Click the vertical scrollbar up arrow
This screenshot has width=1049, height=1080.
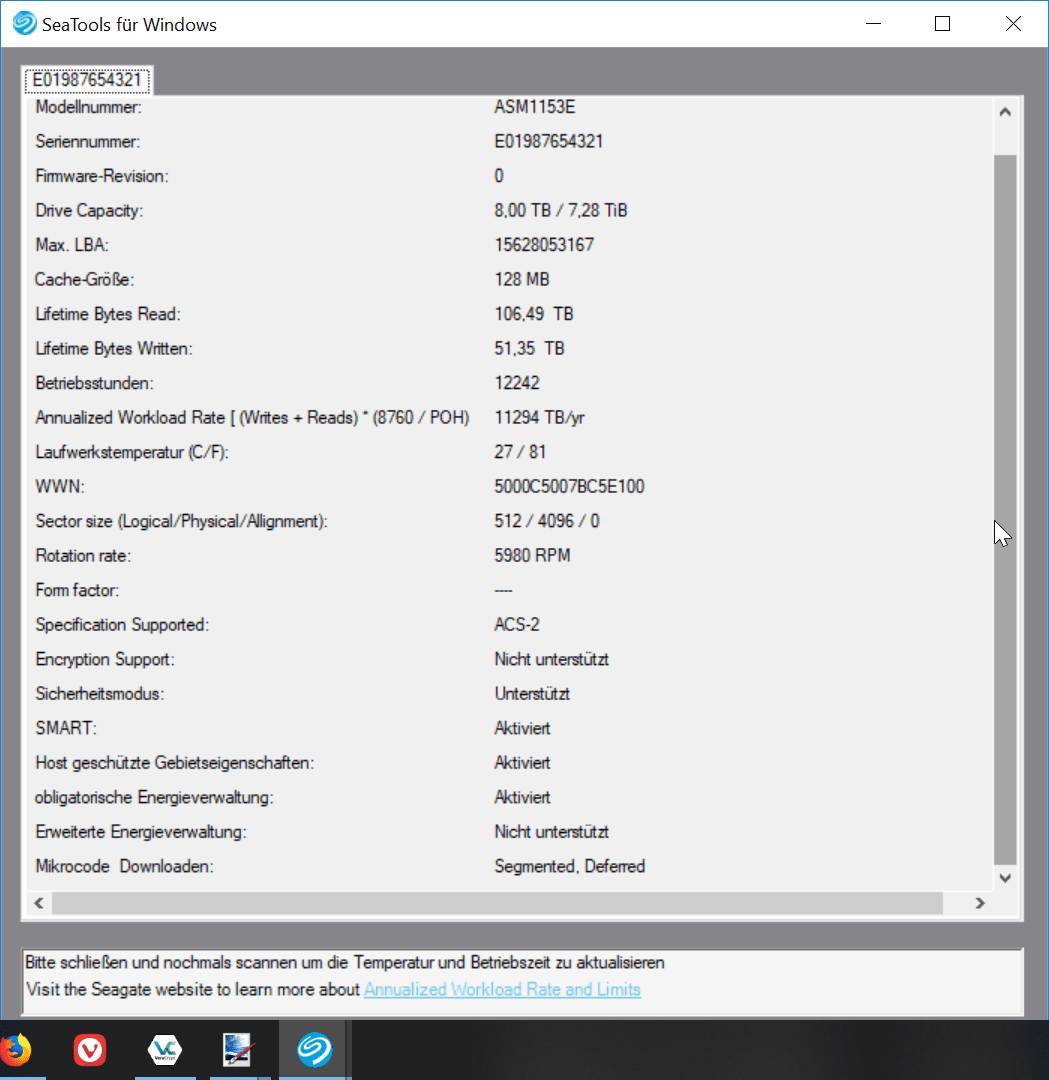click(x=1005, y=112)
